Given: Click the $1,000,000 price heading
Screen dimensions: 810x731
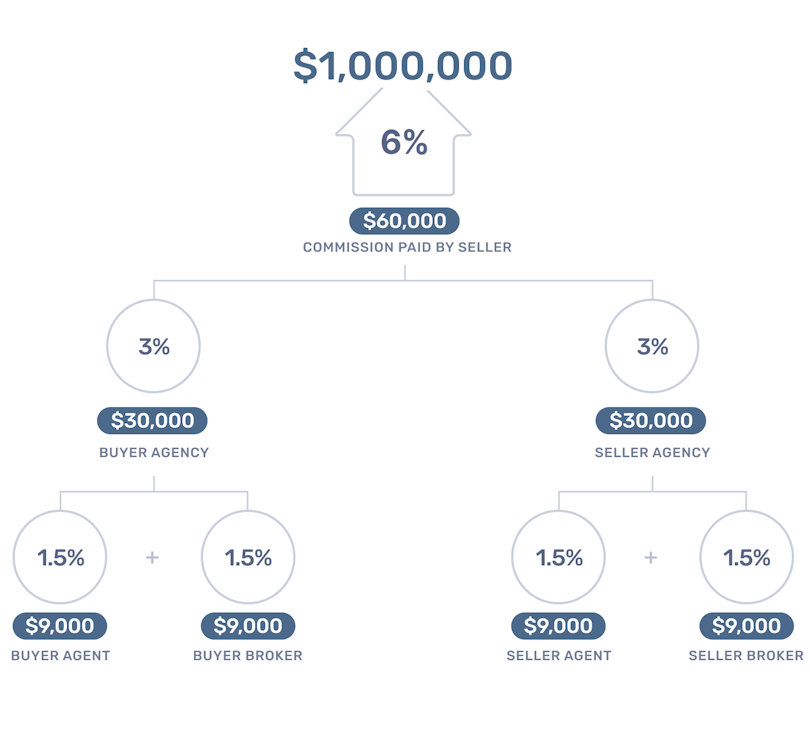Looking at the screenshot, I should [x=403, y=66].
